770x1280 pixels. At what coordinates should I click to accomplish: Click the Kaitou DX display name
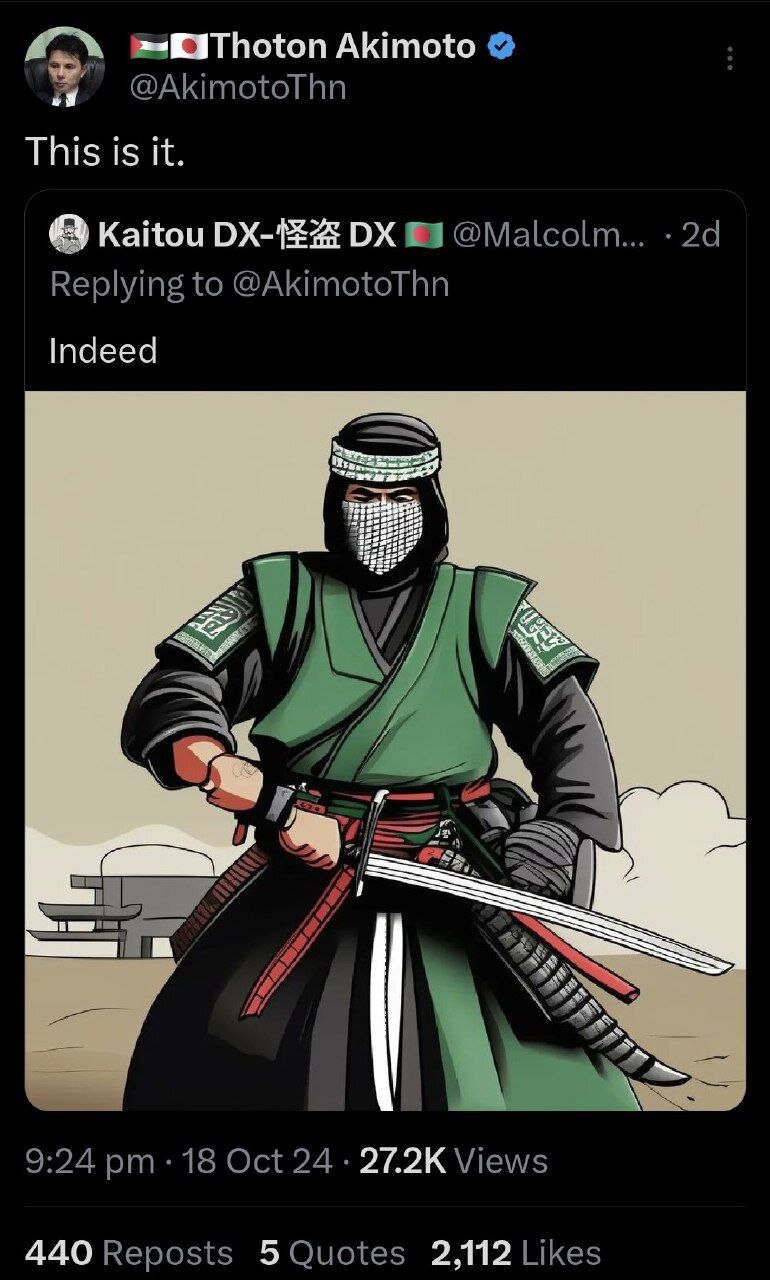[x=247, y=234]
